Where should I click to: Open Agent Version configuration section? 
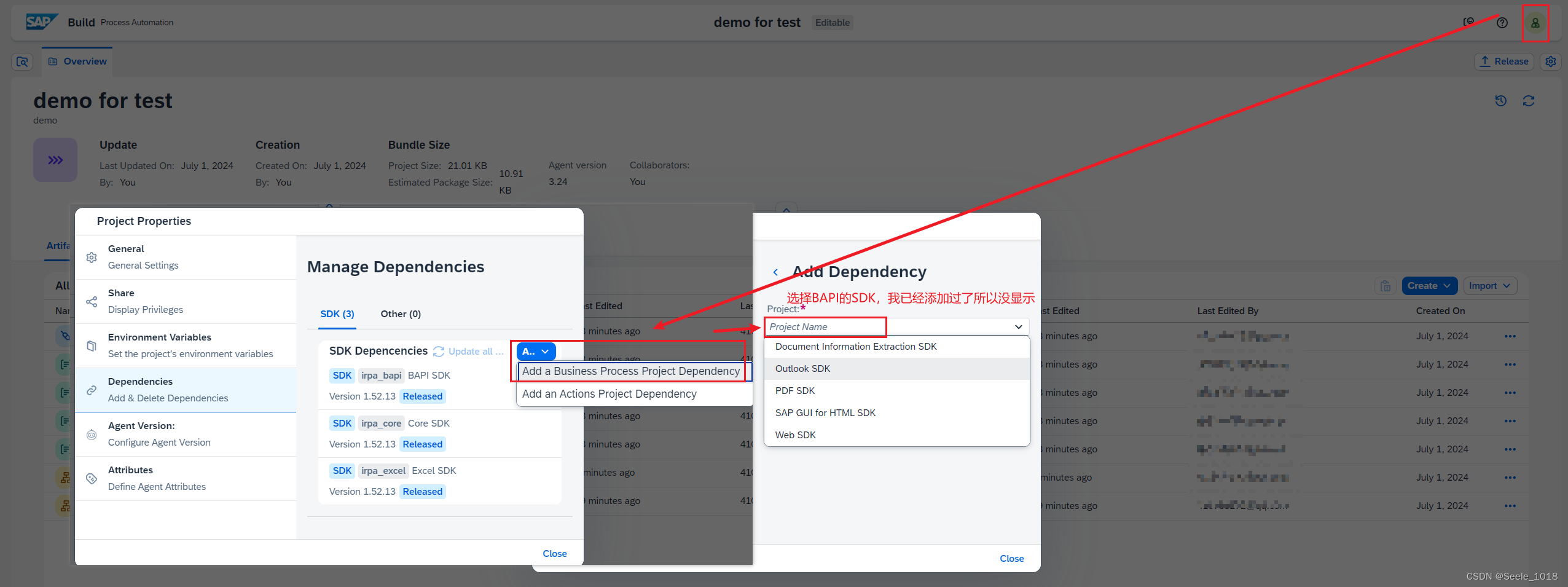click(x=186, y=434)
